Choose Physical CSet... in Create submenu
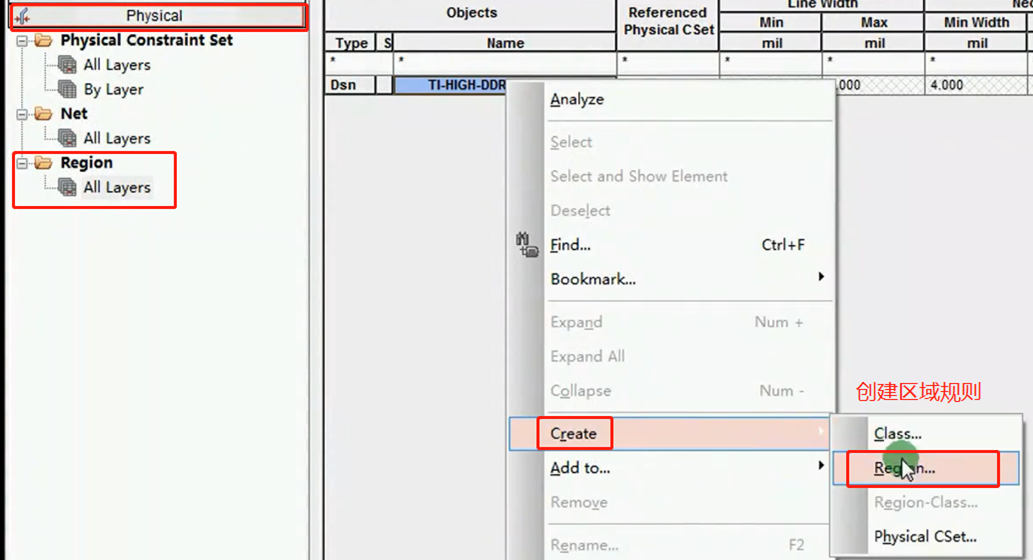Viewport: 1033px width, 560px height. point(926,537)
